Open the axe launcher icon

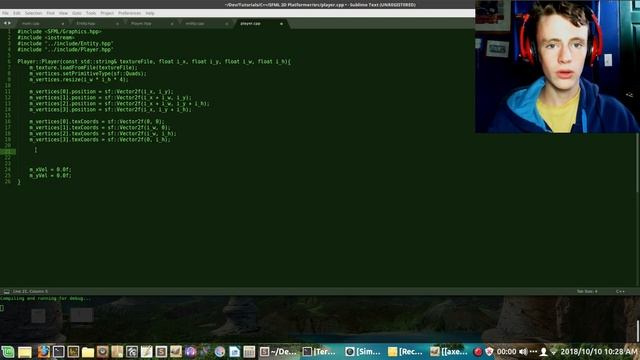(176, 351)
